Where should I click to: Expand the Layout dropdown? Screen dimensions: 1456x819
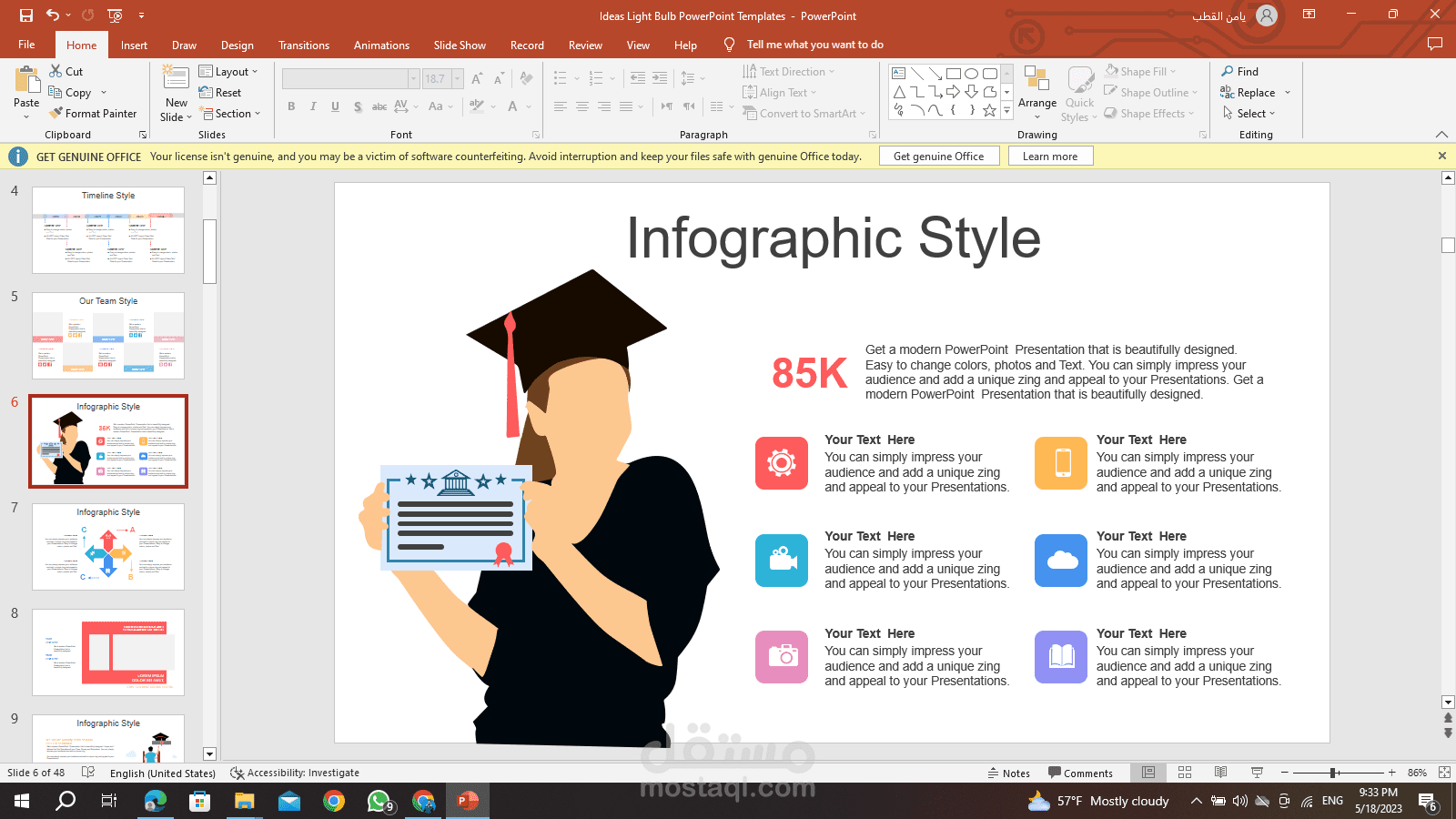click(x=228, y=72)
